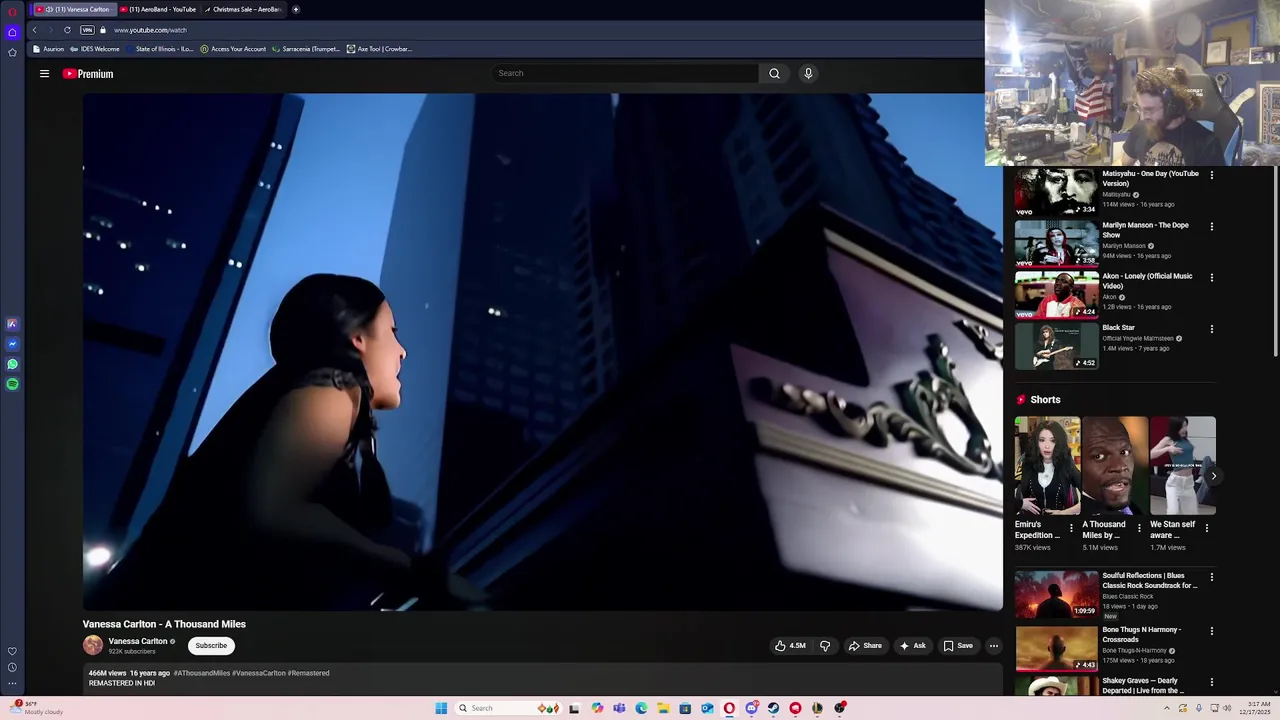Open Access Your Account bookmark
Screen dimensions: 1280x720
233,49
